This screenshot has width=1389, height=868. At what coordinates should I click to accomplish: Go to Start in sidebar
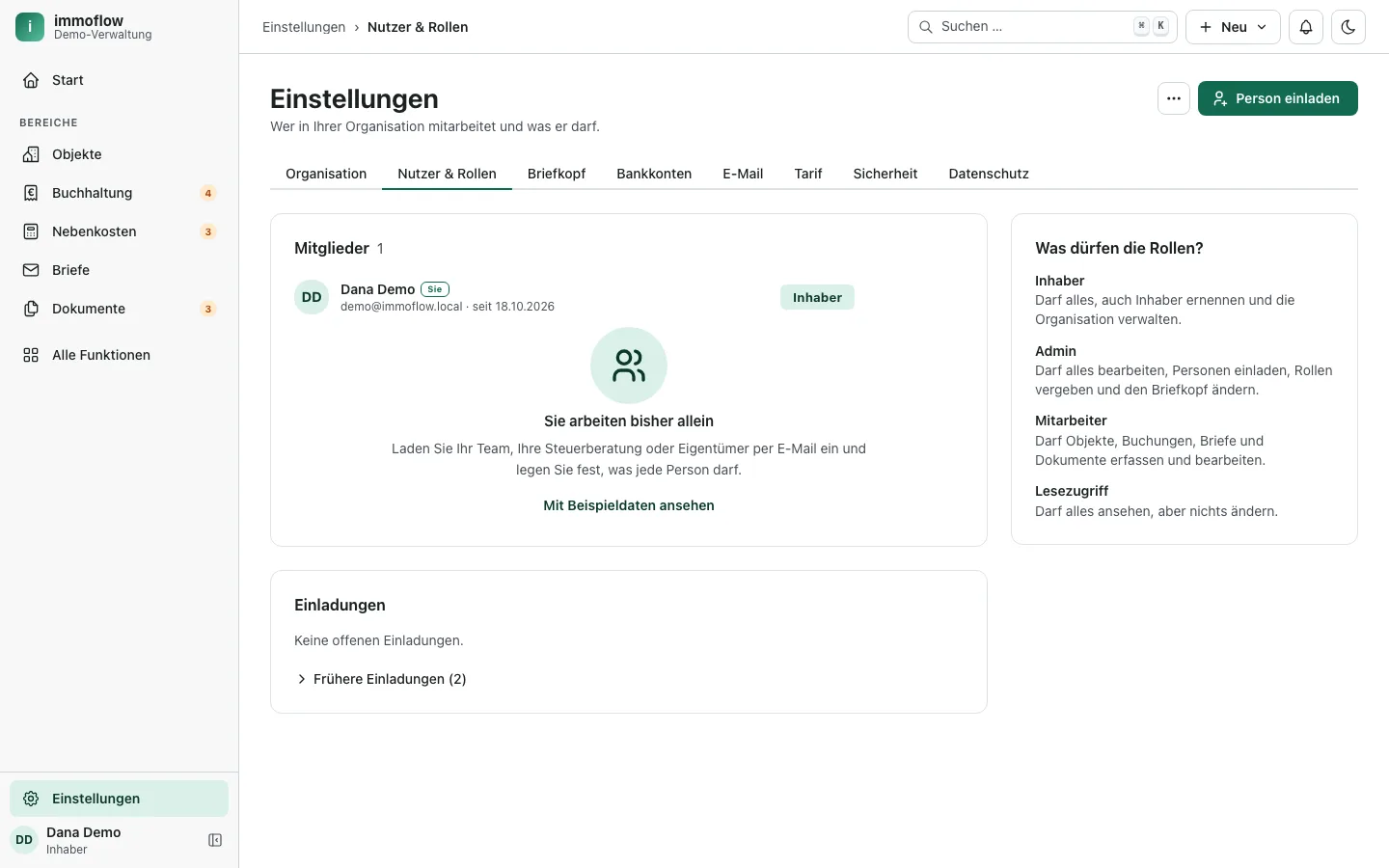(x=120, y=80)
